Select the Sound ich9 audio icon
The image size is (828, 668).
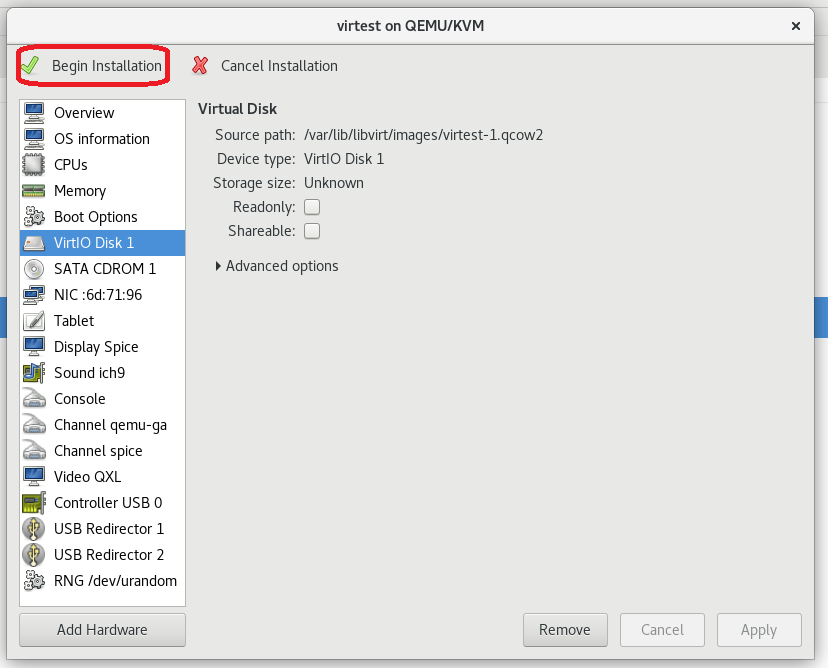pos(34,372)
